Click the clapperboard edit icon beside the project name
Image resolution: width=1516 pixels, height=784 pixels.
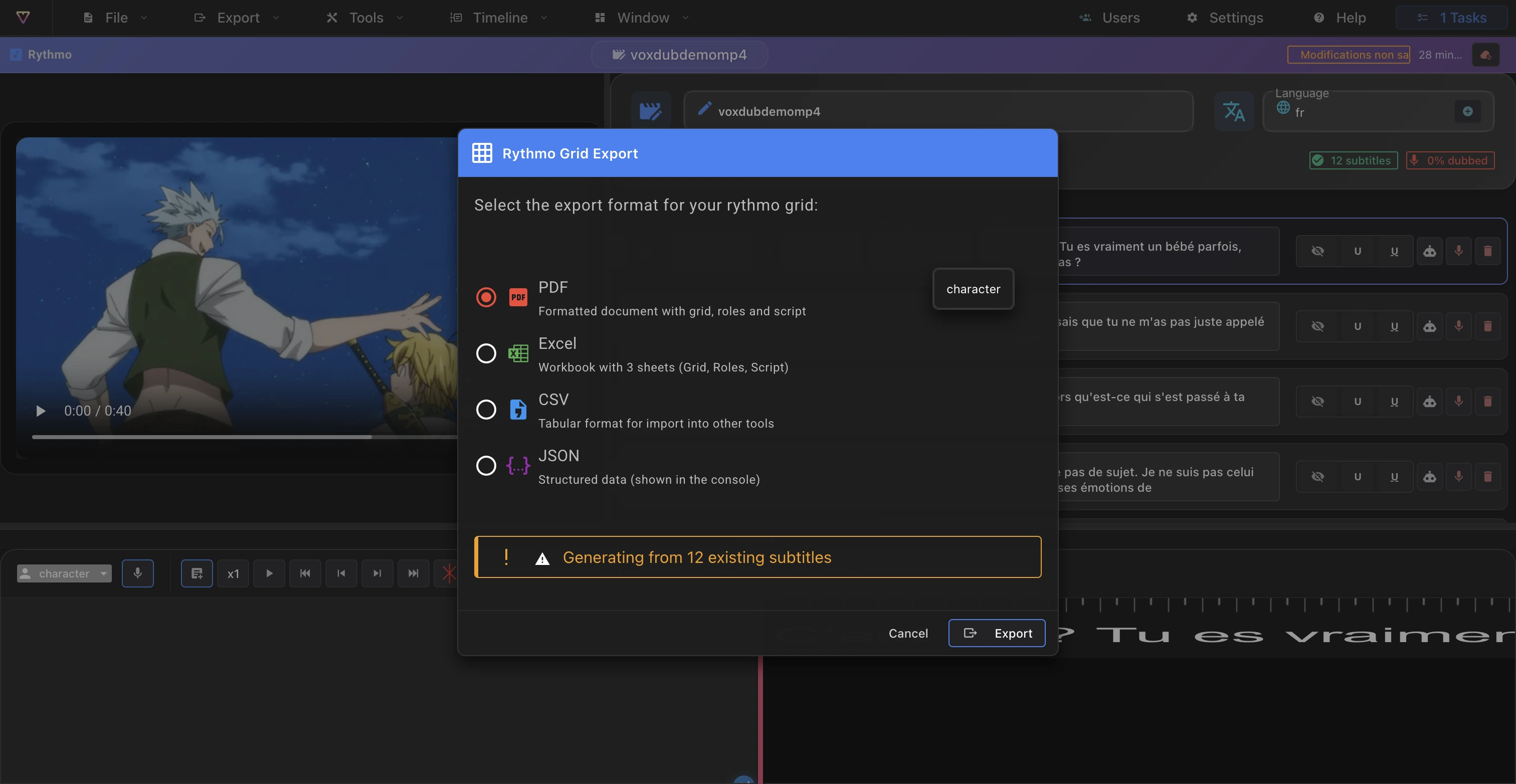point(650,111)
